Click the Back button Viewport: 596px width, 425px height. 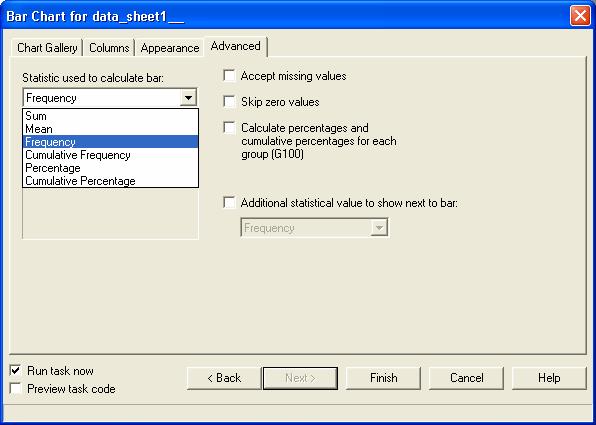224,378
